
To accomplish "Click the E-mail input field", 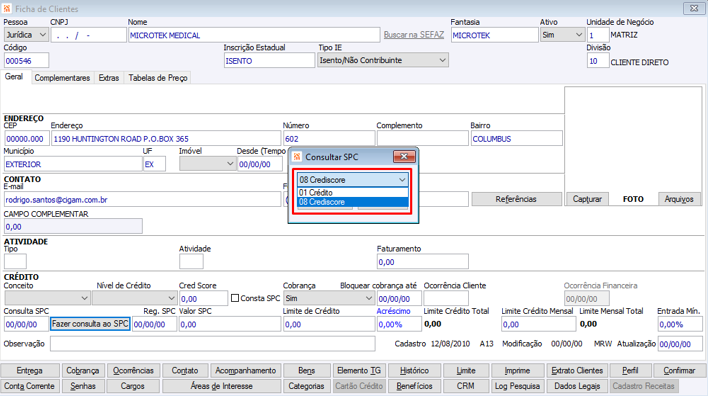I will [142, 199].
